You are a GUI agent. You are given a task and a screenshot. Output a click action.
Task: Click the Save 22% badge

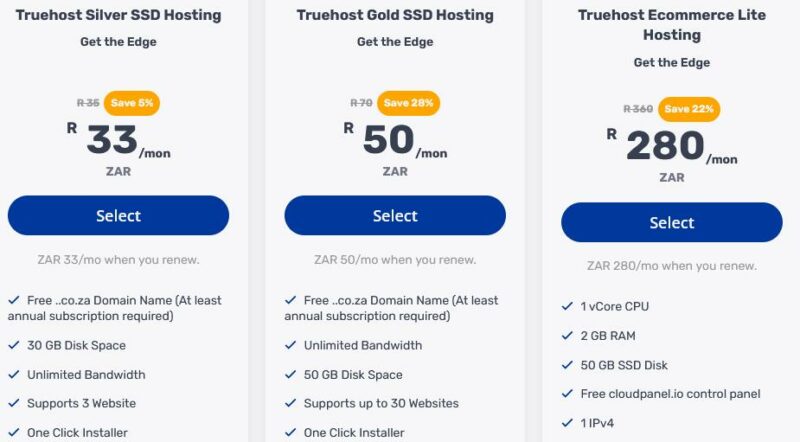(689, 109)
